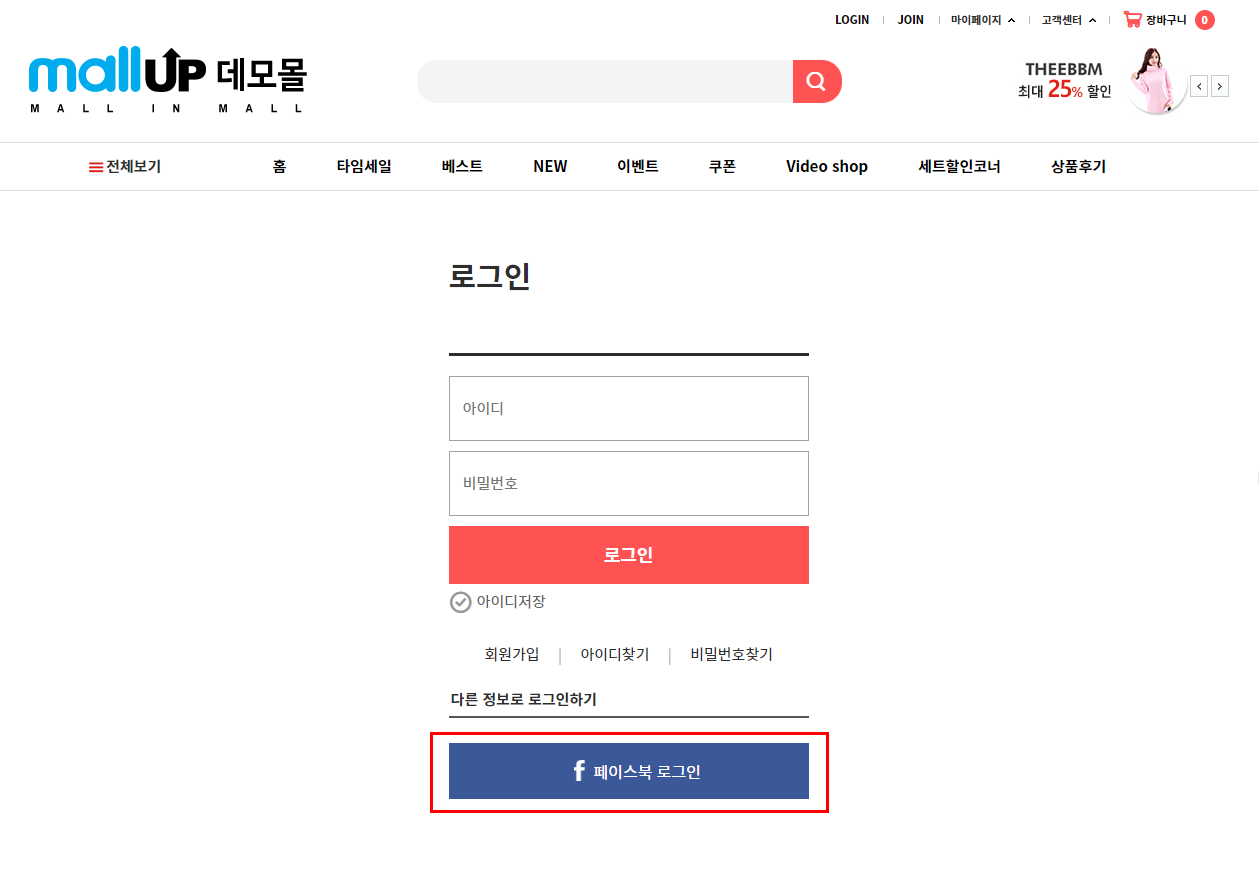Click the 비밀번호찾기 link
1259x883 pixels.
[x=731, y=655]
